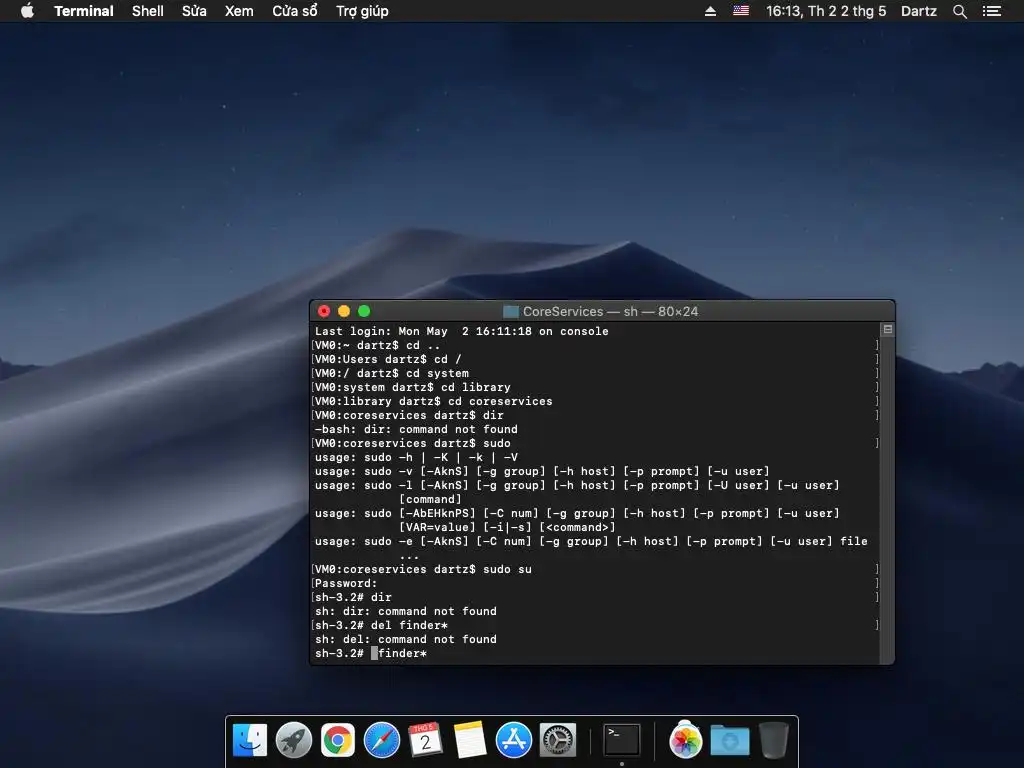Viewport: 1024px width, 768px height.
Task: Launch Safari from the Dock
Action: coord(381,740)
